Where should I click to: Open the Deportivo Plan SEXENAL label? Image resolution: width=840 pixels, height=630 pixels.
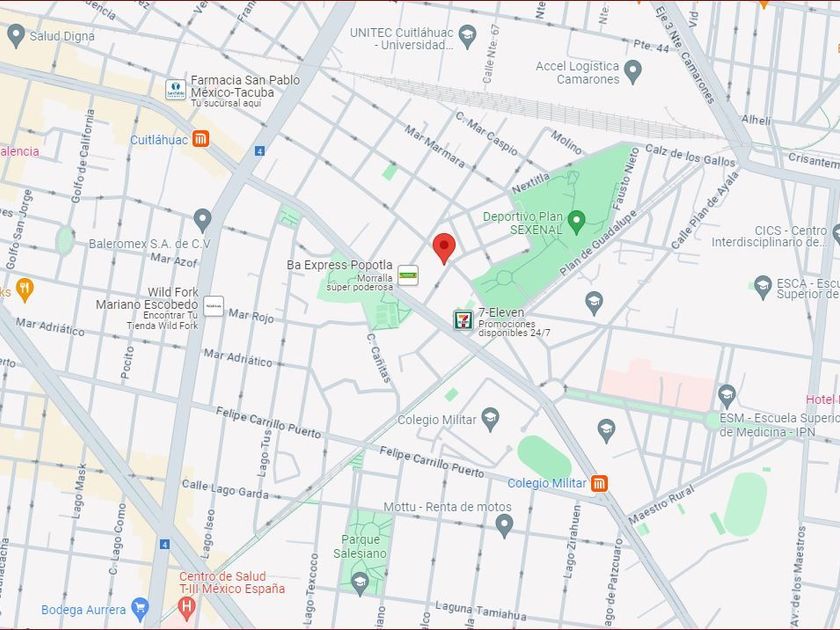pos(523,223)
